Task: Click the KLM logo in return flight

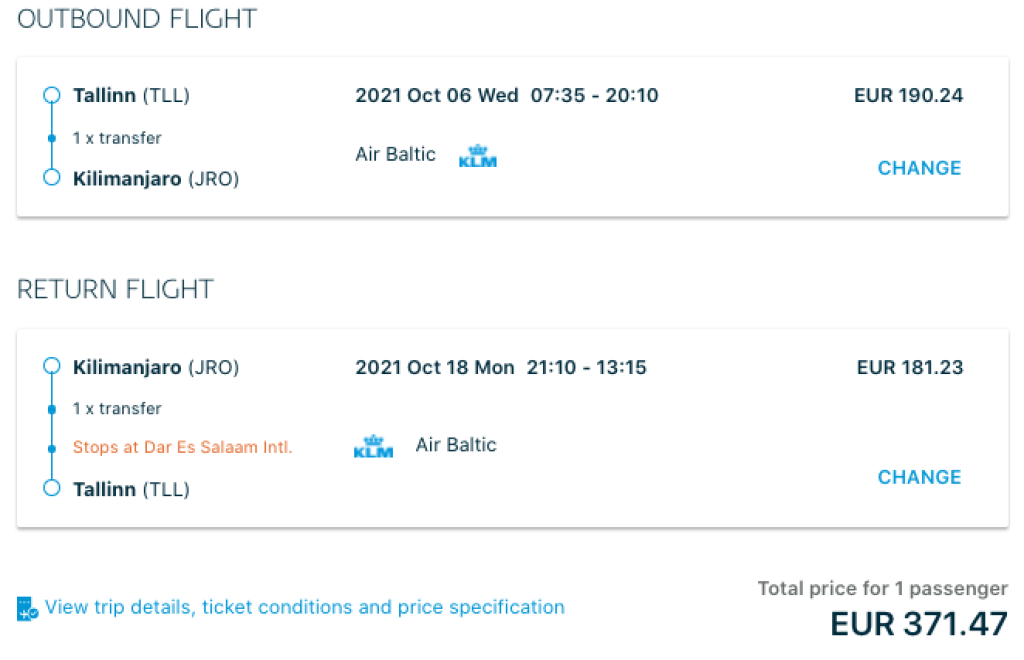Action: 373,446
